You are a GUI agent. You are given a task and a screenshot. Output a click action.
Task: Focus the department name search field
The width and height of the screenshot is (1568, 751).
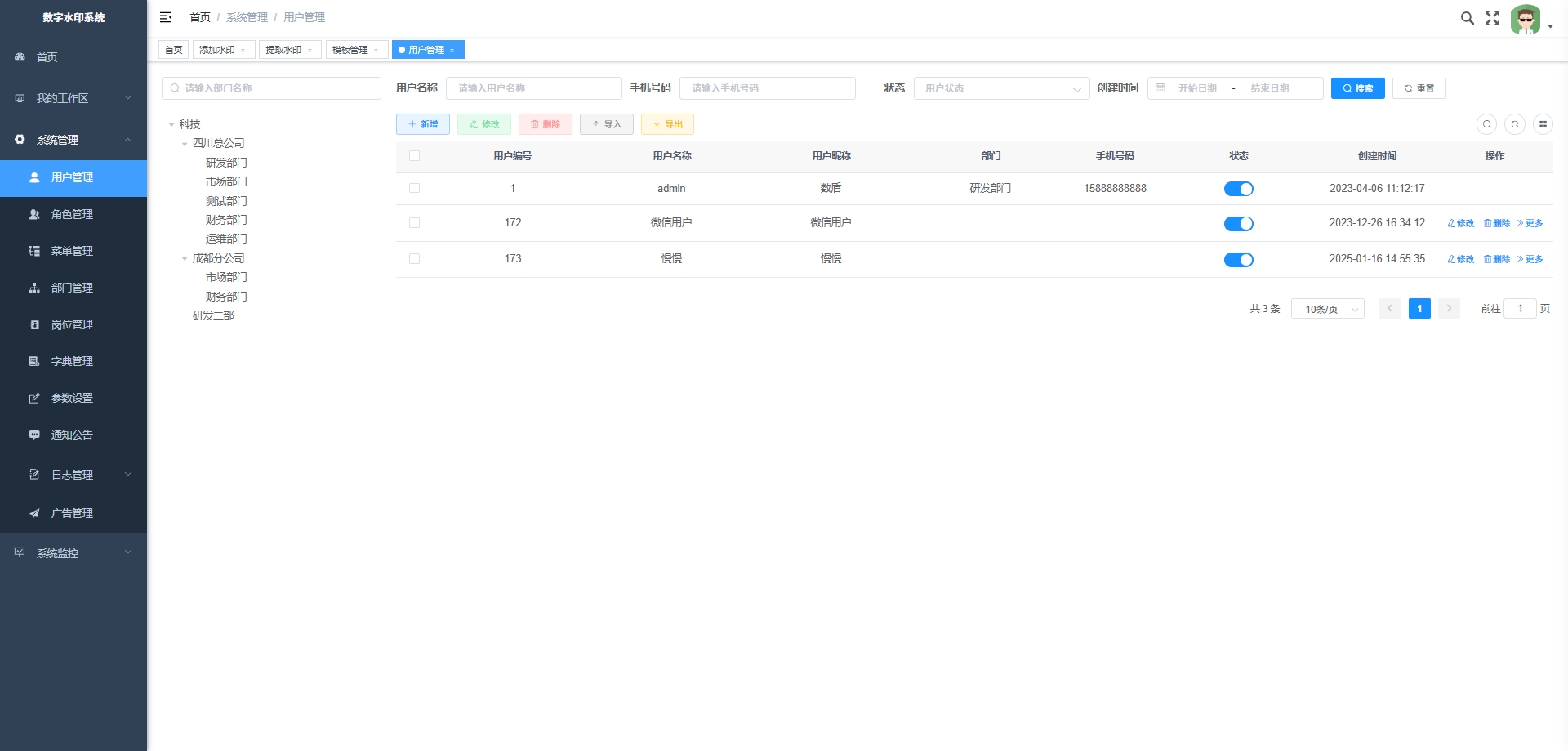[x=271, y=88]
